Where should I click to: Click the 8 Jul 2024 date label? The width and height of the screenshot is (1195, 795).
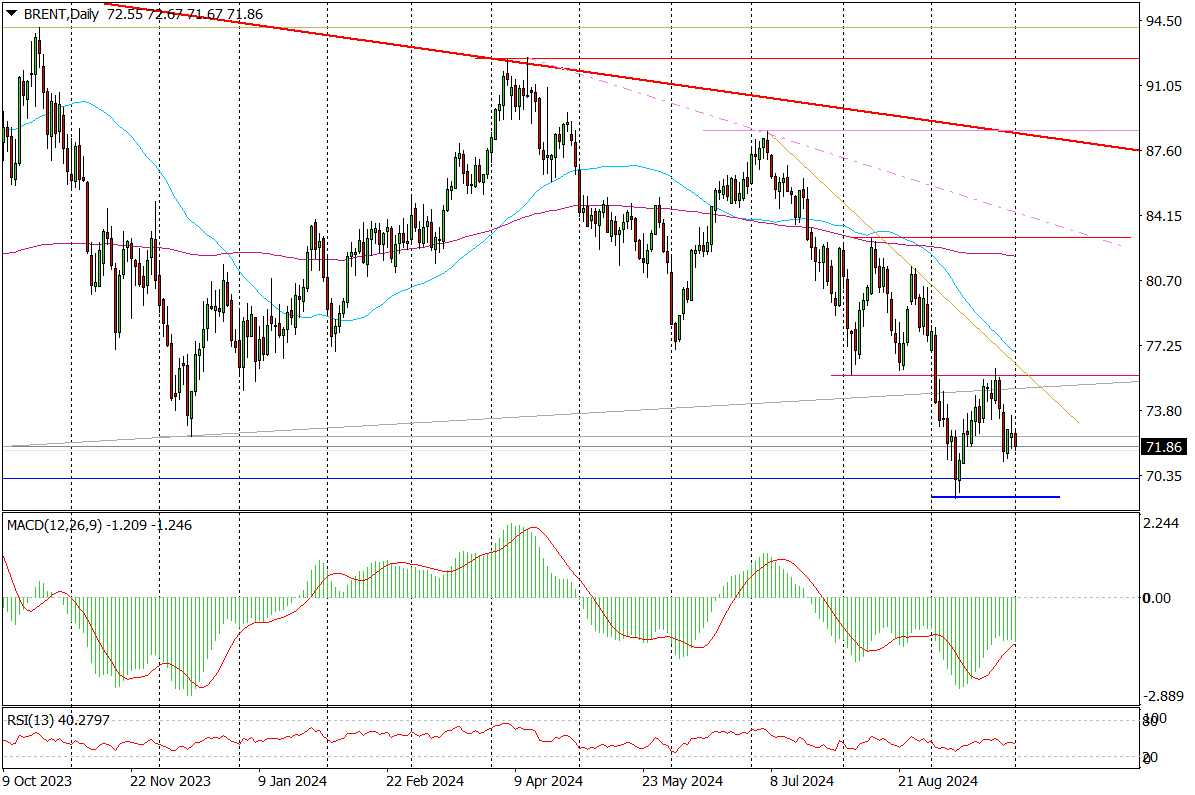[x=802, y=781]
